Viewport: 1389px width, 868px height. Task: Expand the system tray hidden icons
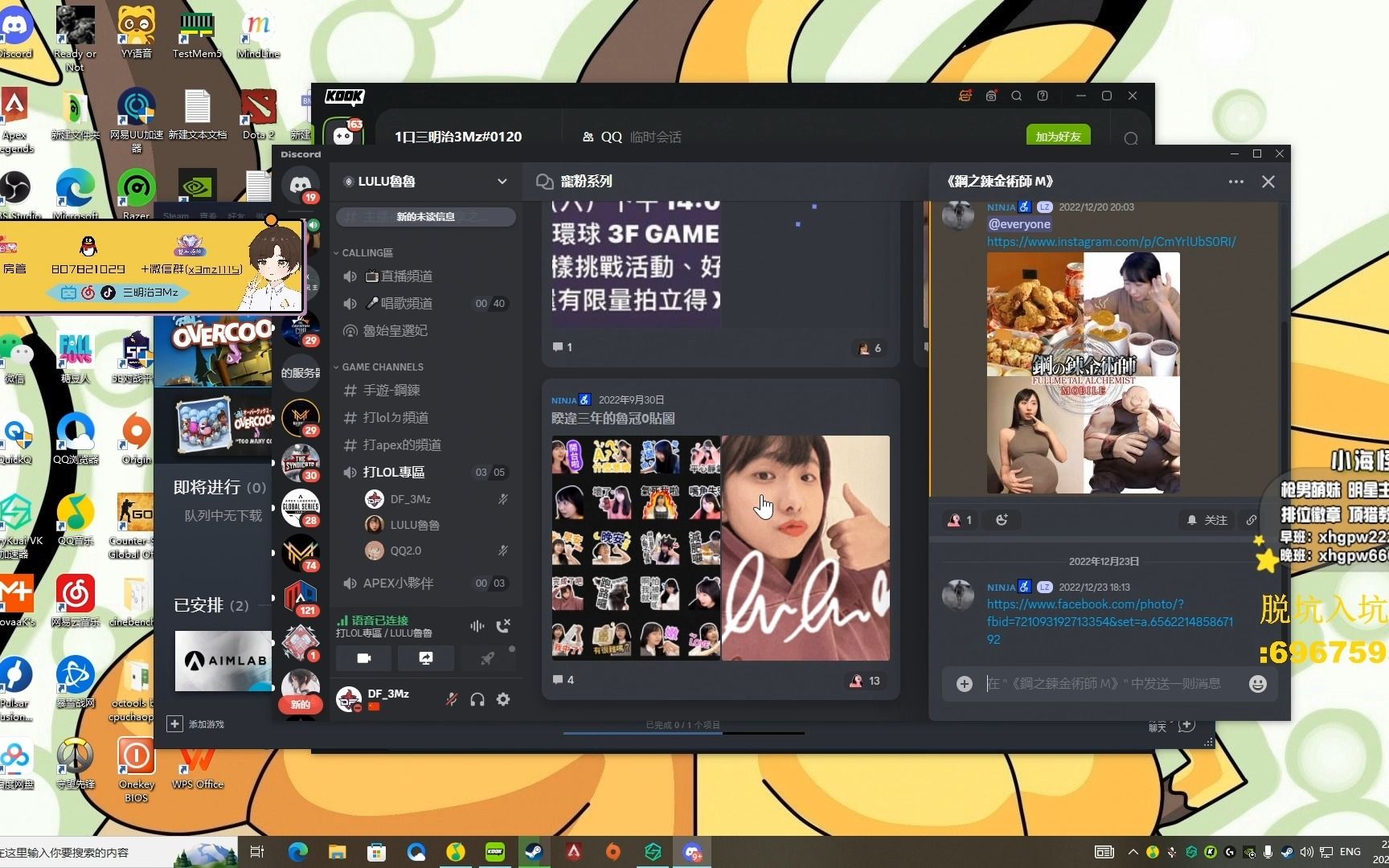1133,852
